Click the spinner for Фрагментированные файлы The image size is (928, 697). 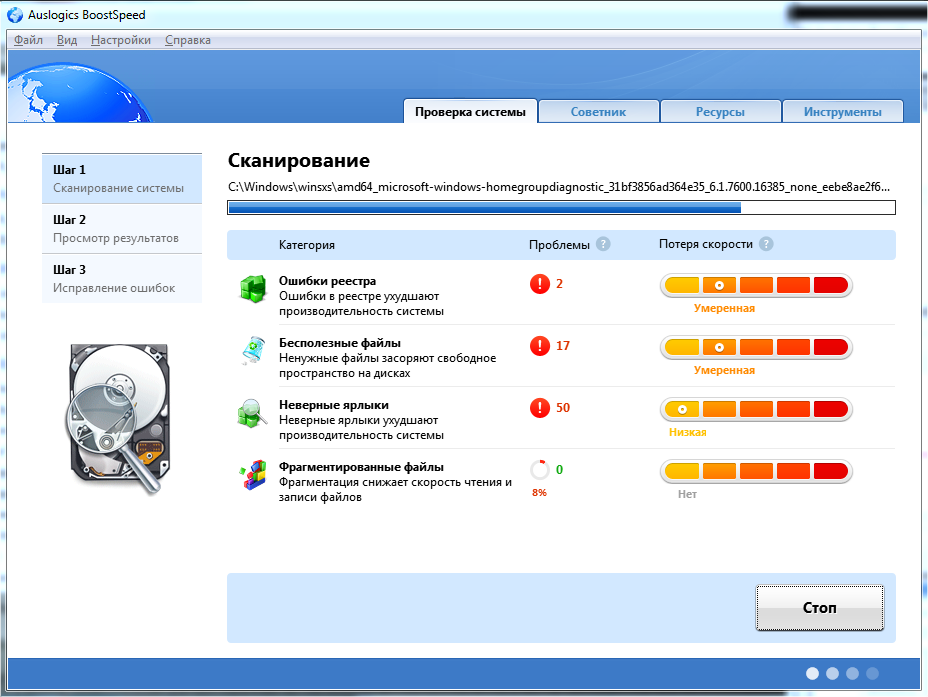click(540, 470)
